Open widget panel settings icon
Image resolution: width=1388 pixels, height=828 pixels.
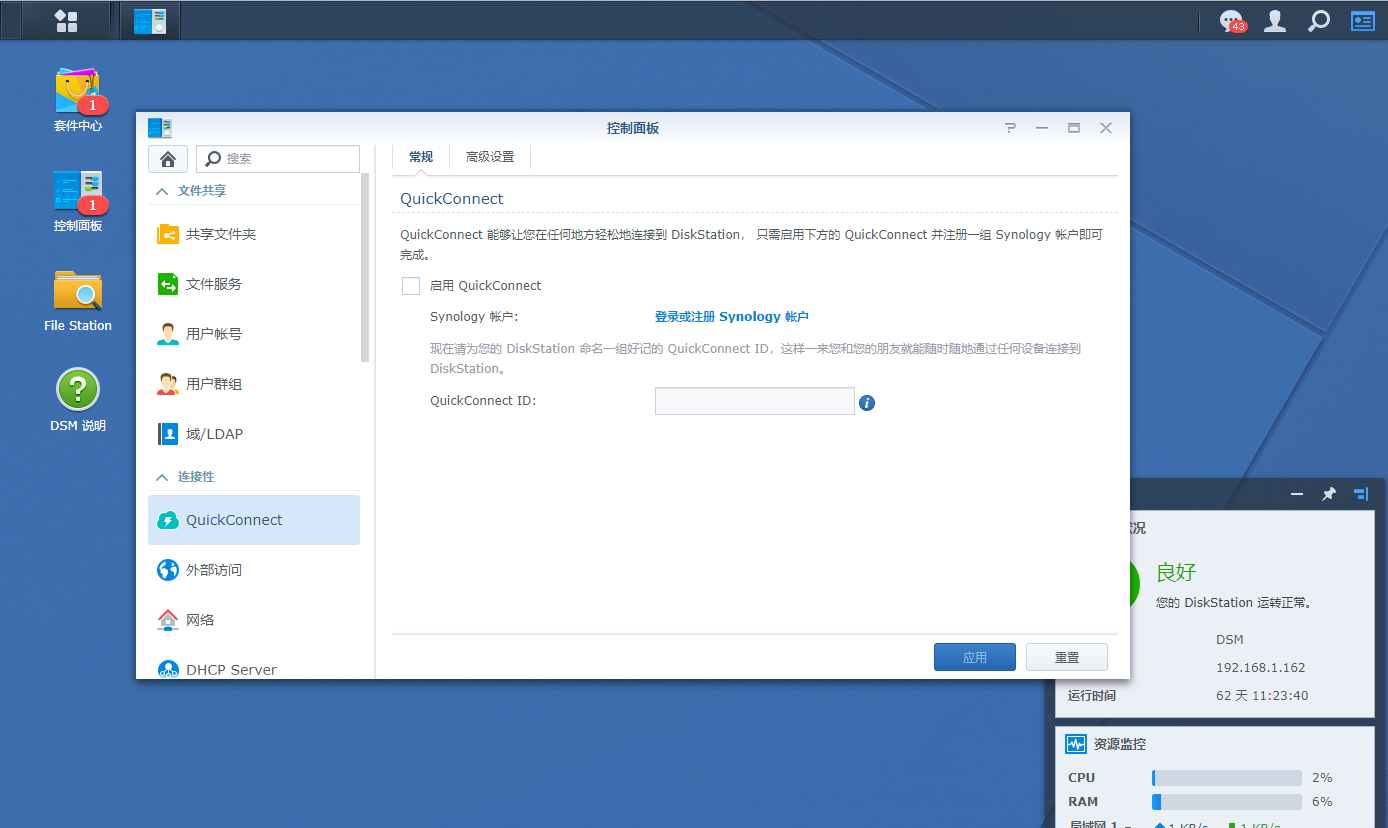[x=1361, y=494]
